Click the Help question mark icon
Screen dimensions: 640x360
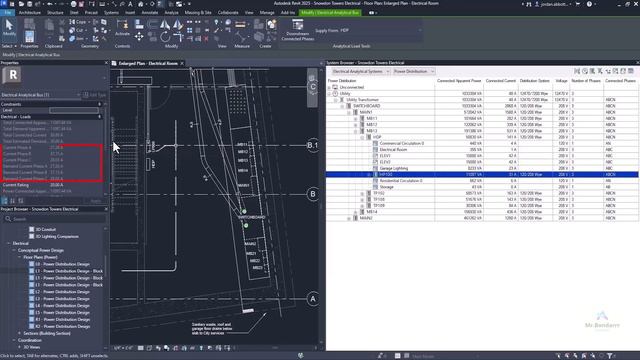[589, 4]
